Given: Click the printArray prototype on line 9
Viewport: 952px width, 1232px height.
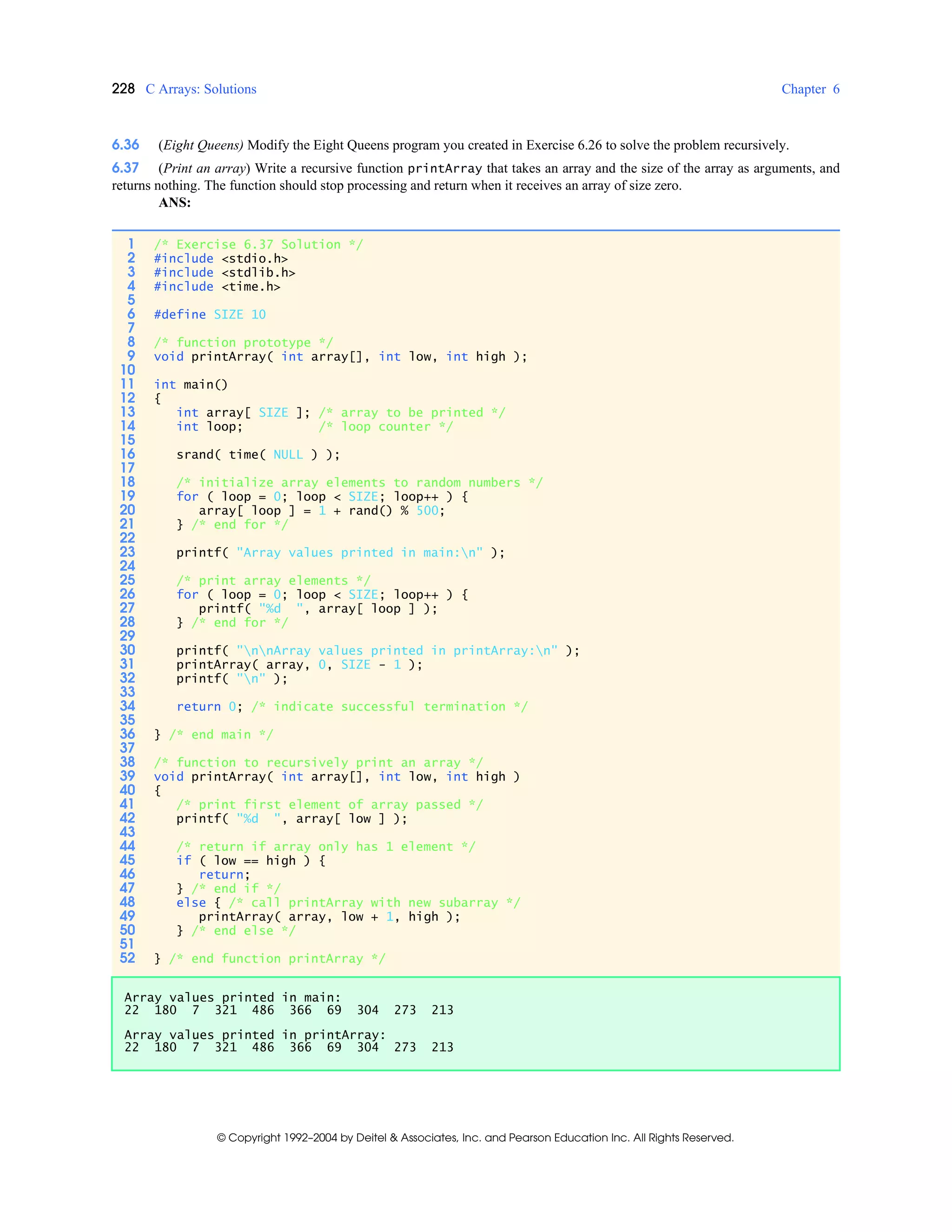Looking at the screenshot, I should (x=340, y=357).
